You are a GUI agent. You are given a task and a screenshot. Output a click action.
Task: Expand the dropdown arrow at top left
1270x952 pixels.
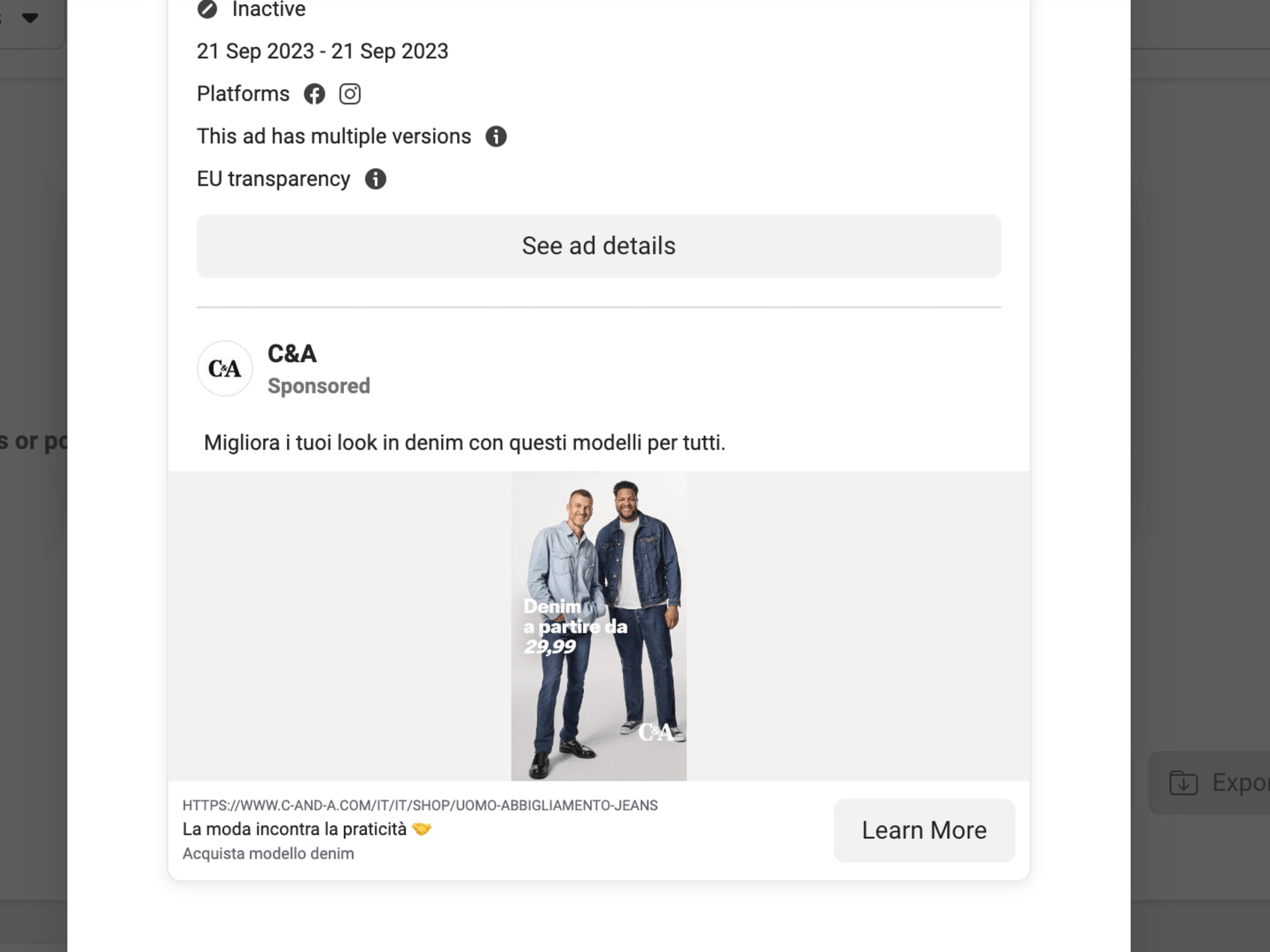coord(30,18)
